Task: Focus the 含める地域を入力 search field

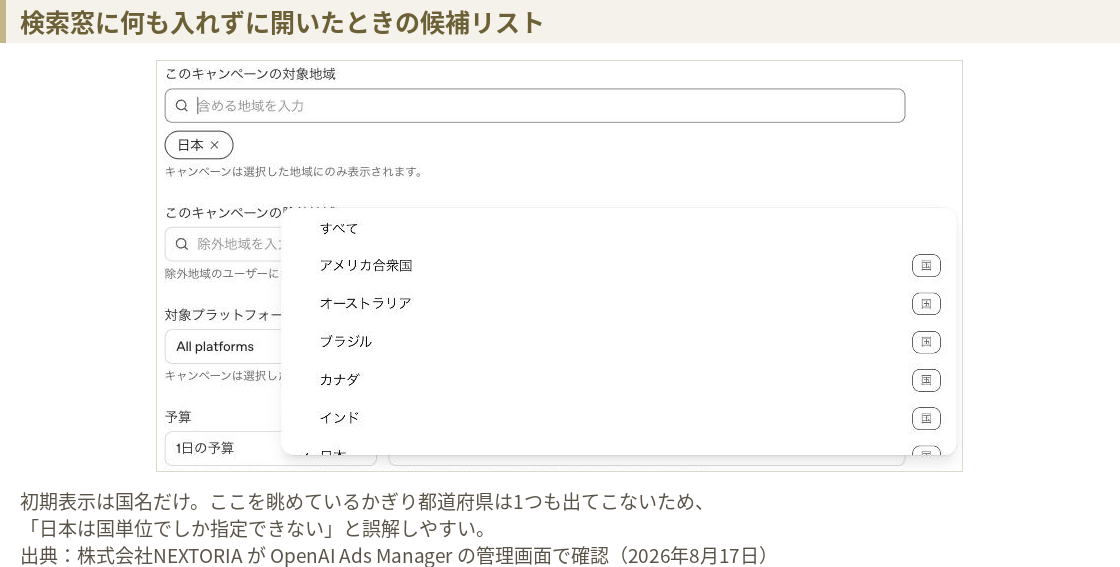Action: (x=535, y=106)
